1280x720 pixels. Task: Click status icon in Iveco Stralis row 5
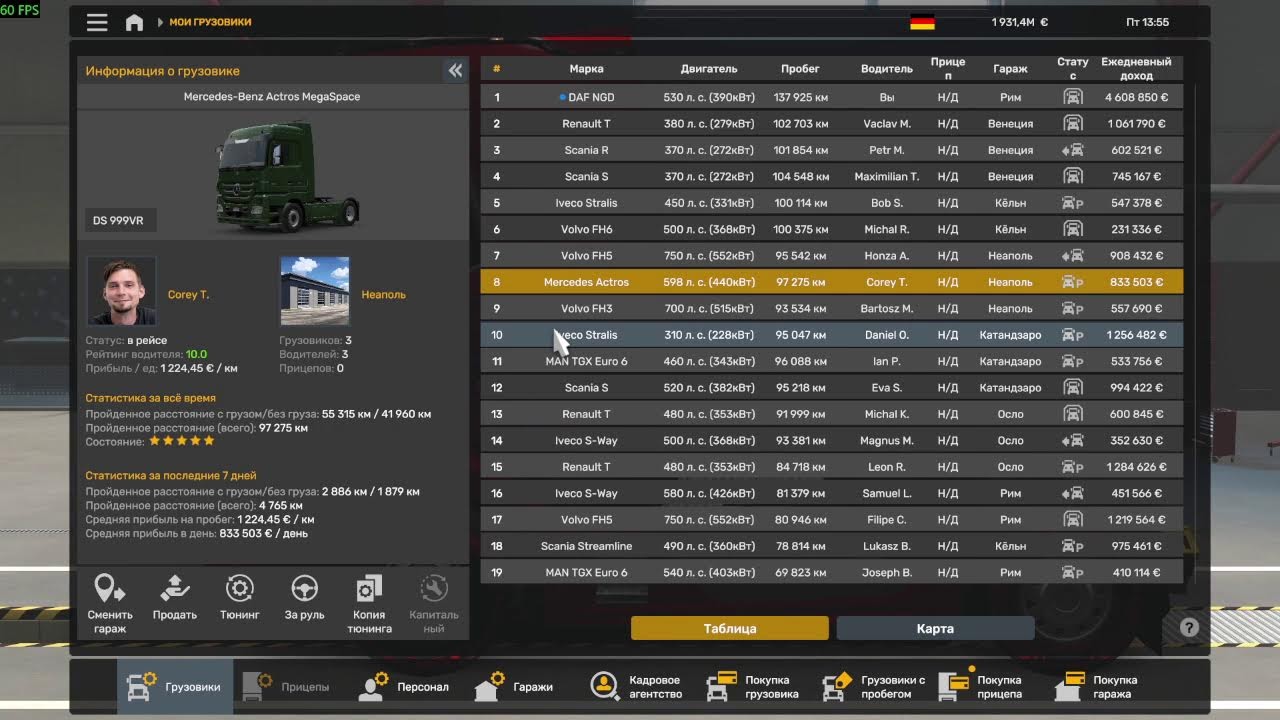click(x=1072, y=203)
